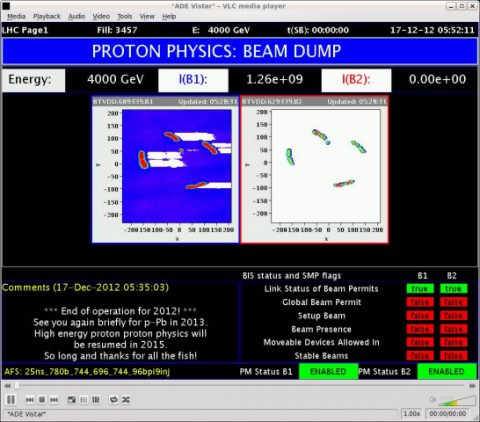Toggle elapsed time display 00:00/00:00

[448, 414]
